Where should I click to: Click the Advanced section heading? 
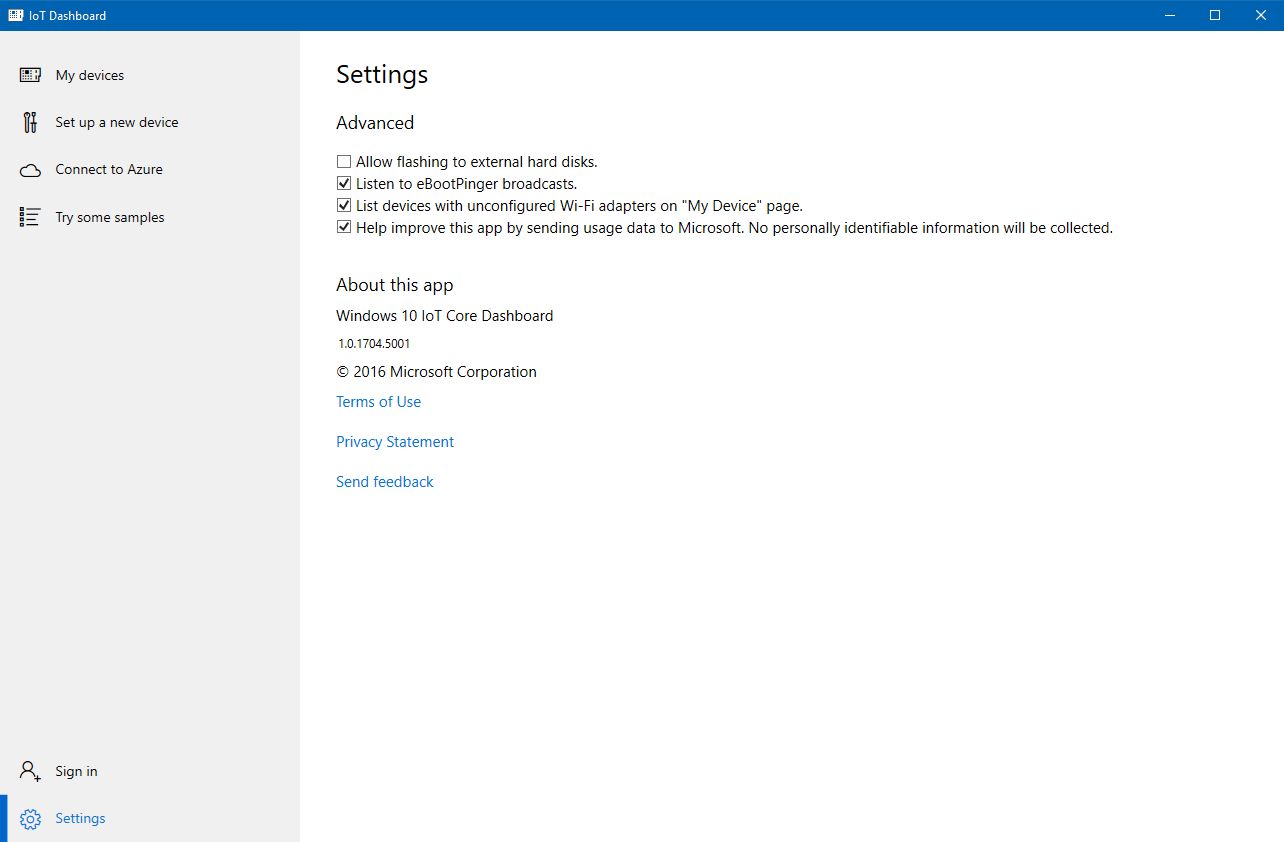pos(375,123)
